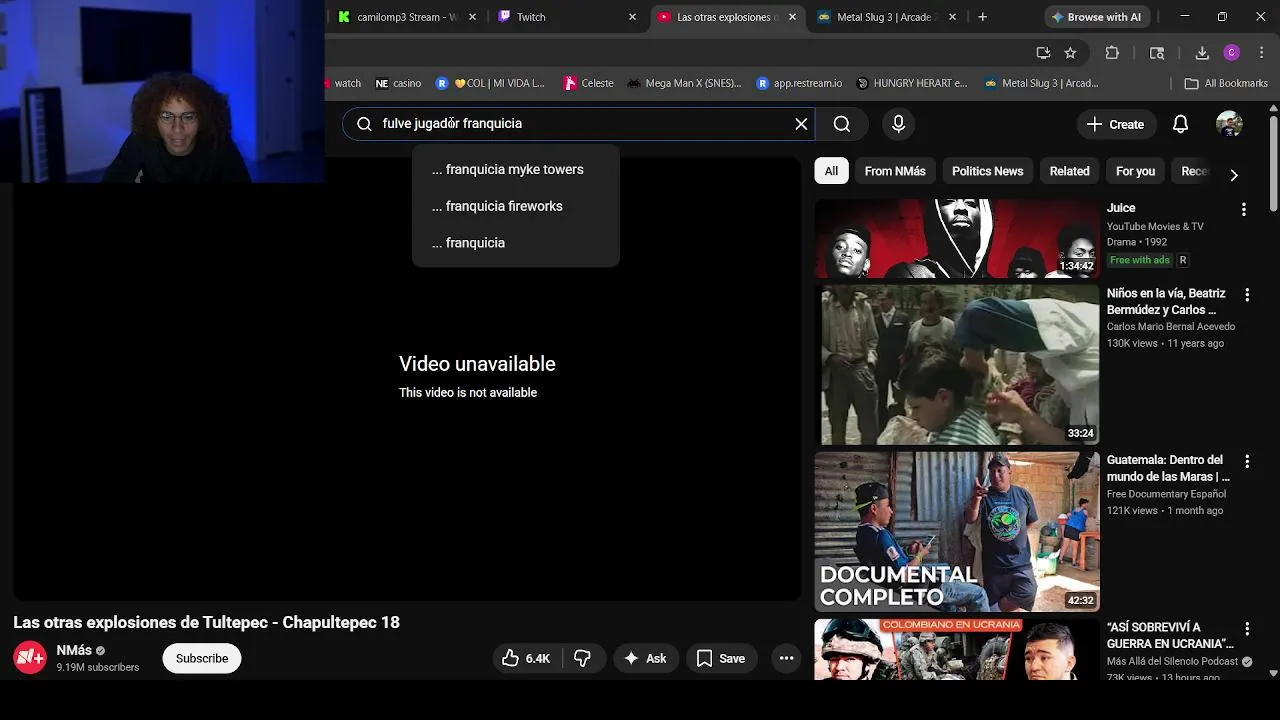The width and height of the screenshot is (1280, 720).
Task: Select the All filter chip
Action: coord(831,171)
